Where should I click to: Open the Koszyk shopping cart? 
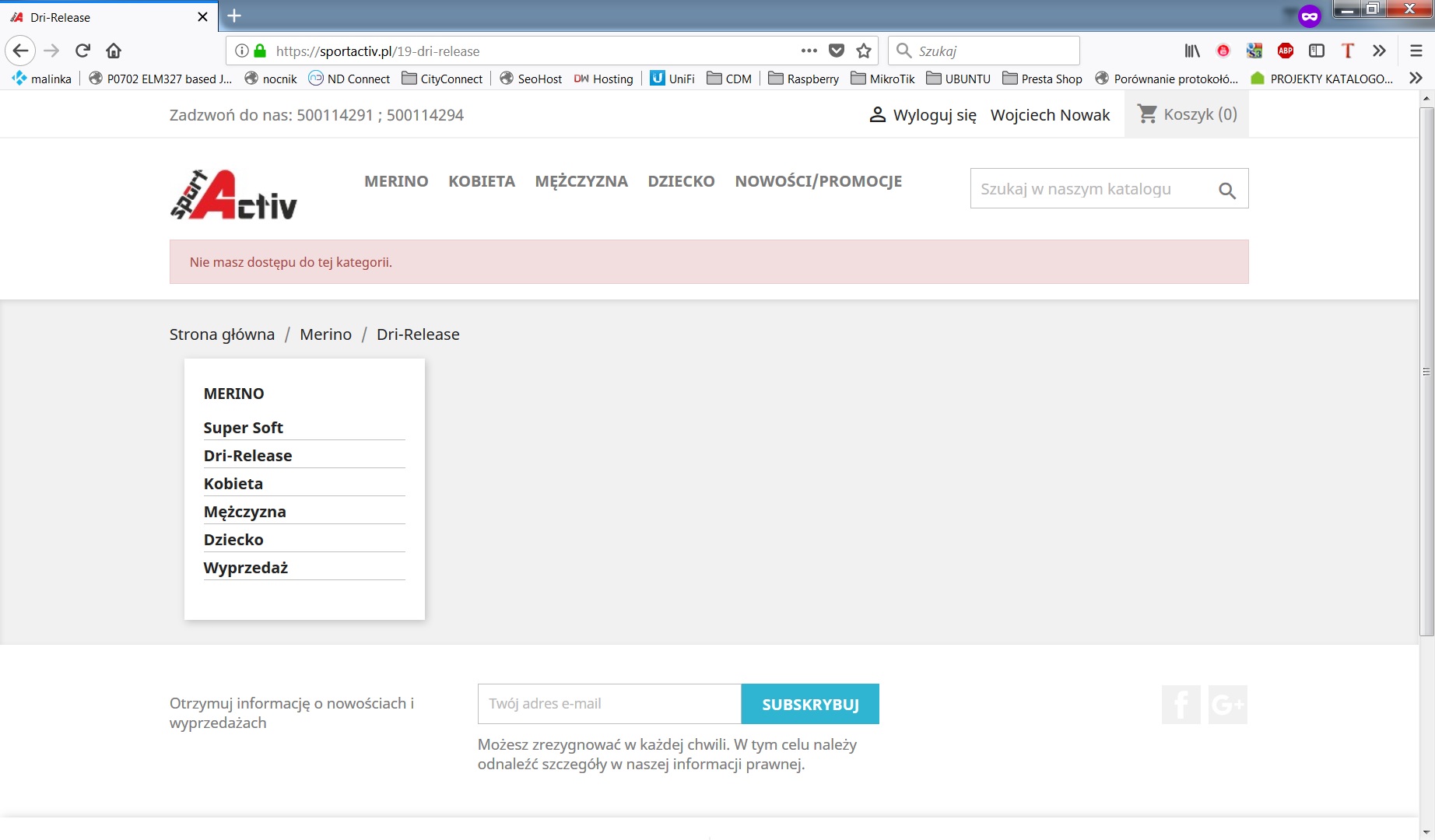1187,114
